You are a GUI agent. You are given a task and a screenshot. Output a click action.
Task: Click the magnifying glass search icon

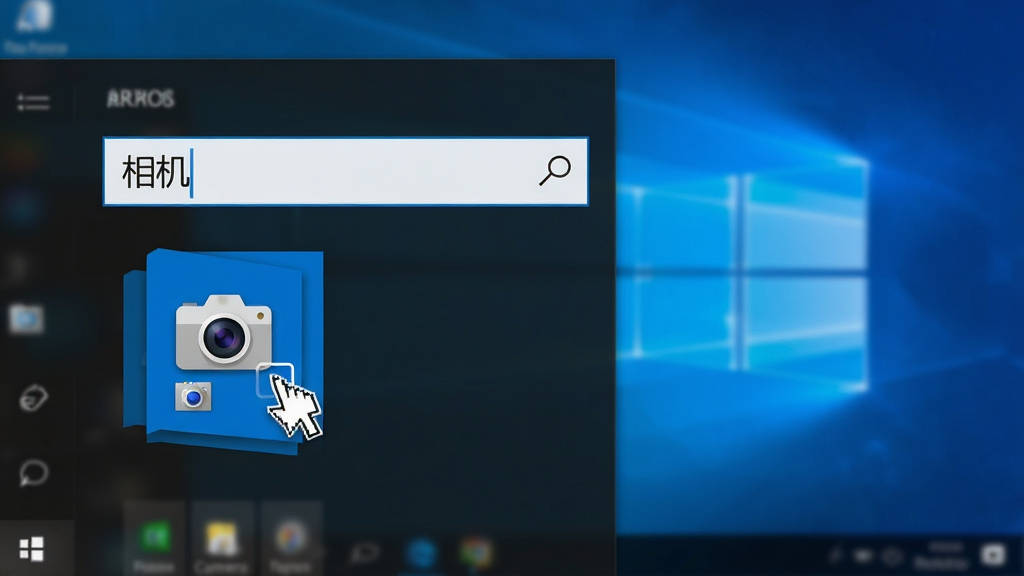coord(555,170)
